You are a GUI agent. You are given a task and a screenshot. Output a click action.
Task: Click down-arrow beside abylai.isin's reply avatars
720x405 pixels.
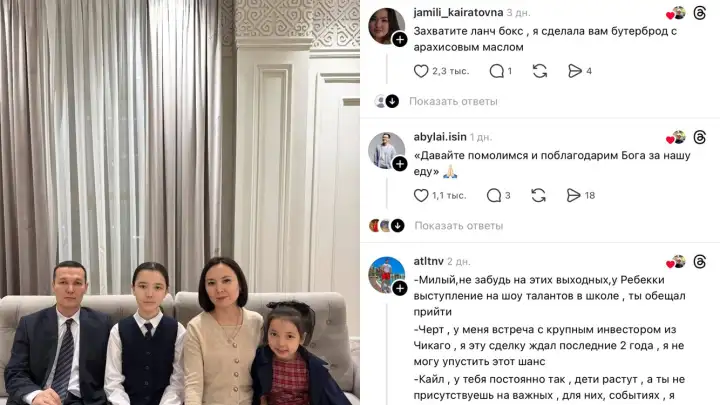[398, 225]
